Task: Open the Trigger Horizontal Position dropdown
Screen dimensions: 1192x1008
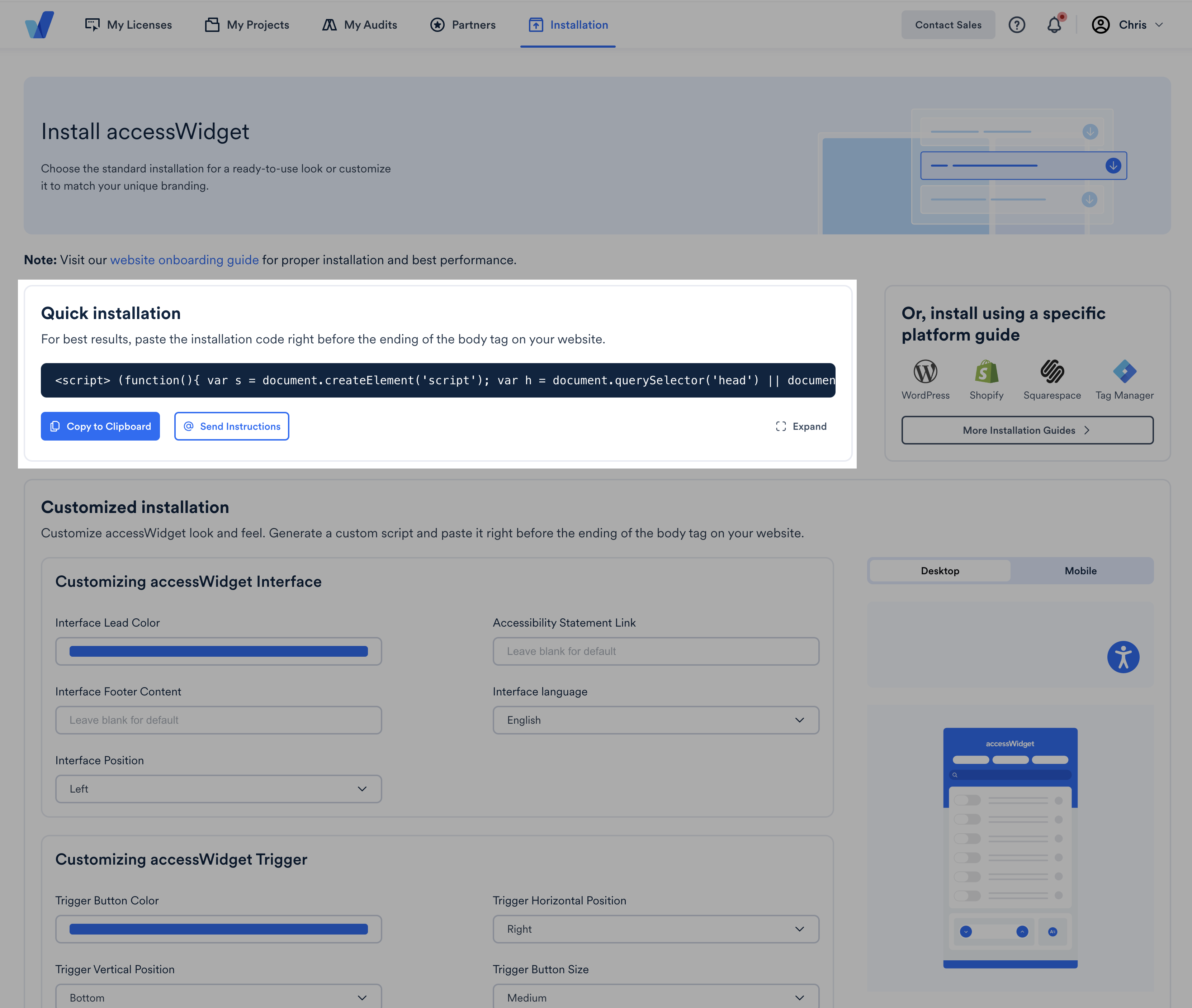Action: tap(656, 929)
